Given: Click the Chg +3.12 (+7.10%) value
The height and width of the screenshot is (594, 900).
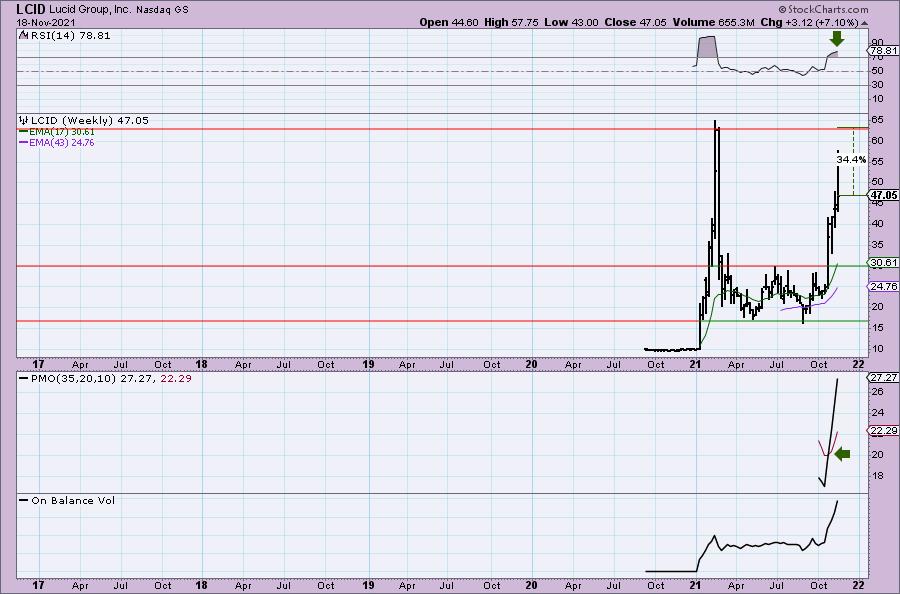Looking at the screenshot, I should click(x=809, y=22).
